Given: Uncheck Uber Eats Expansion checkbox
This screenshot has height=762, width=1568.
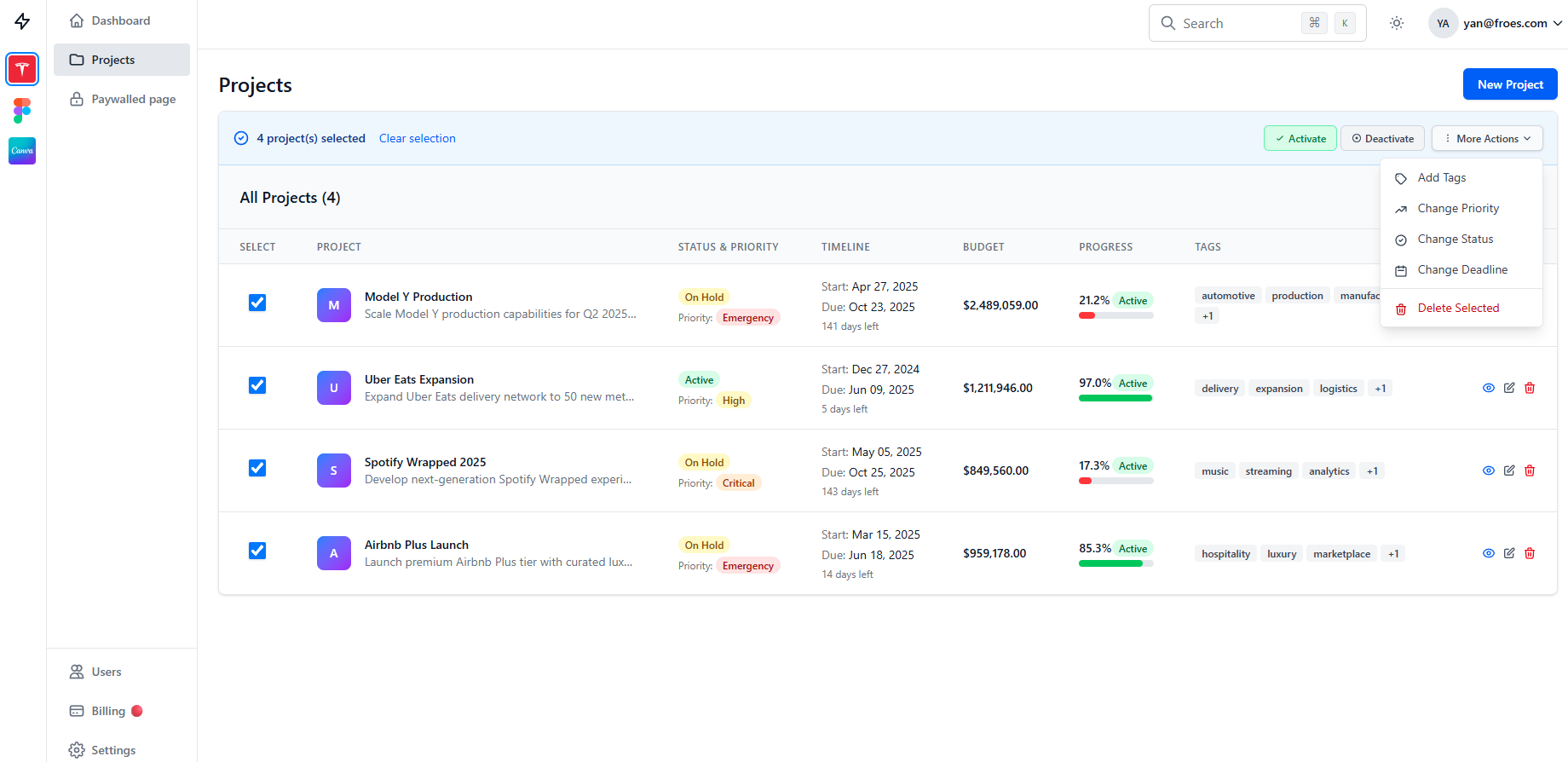Looking at the screenshot, I should click(257, 385).
